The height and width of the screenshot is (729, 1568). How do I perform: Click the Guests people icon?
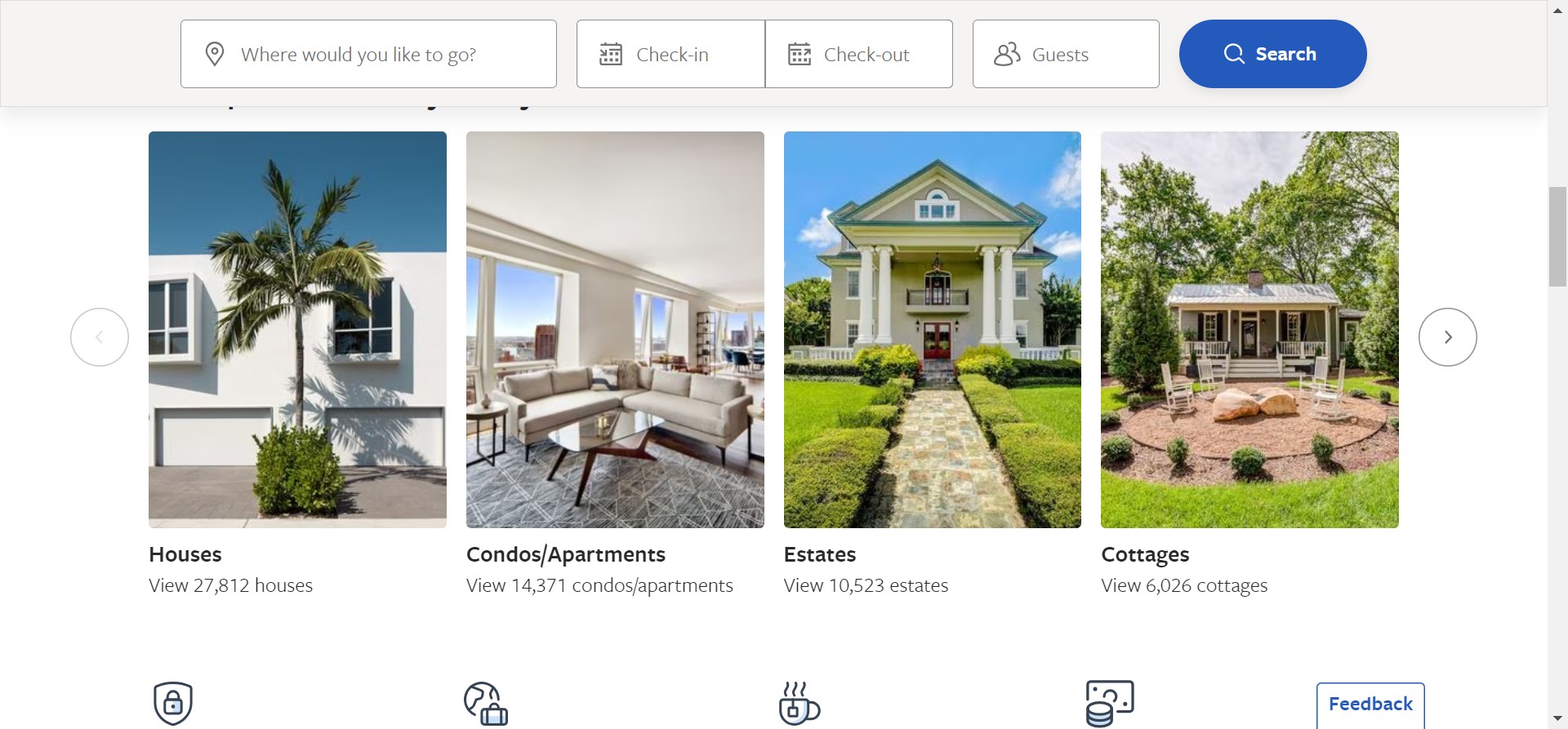[1007, 54]
